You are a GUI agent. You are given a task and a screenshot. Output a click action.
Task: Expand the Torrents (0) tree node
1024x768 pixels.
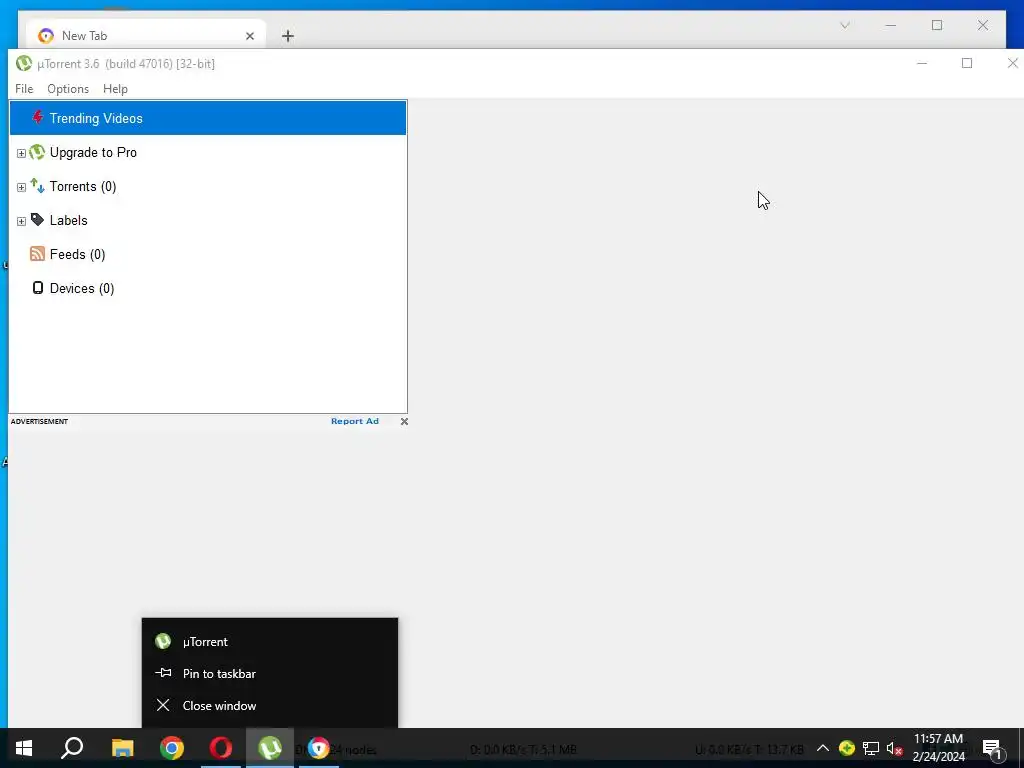pos(21,187)
